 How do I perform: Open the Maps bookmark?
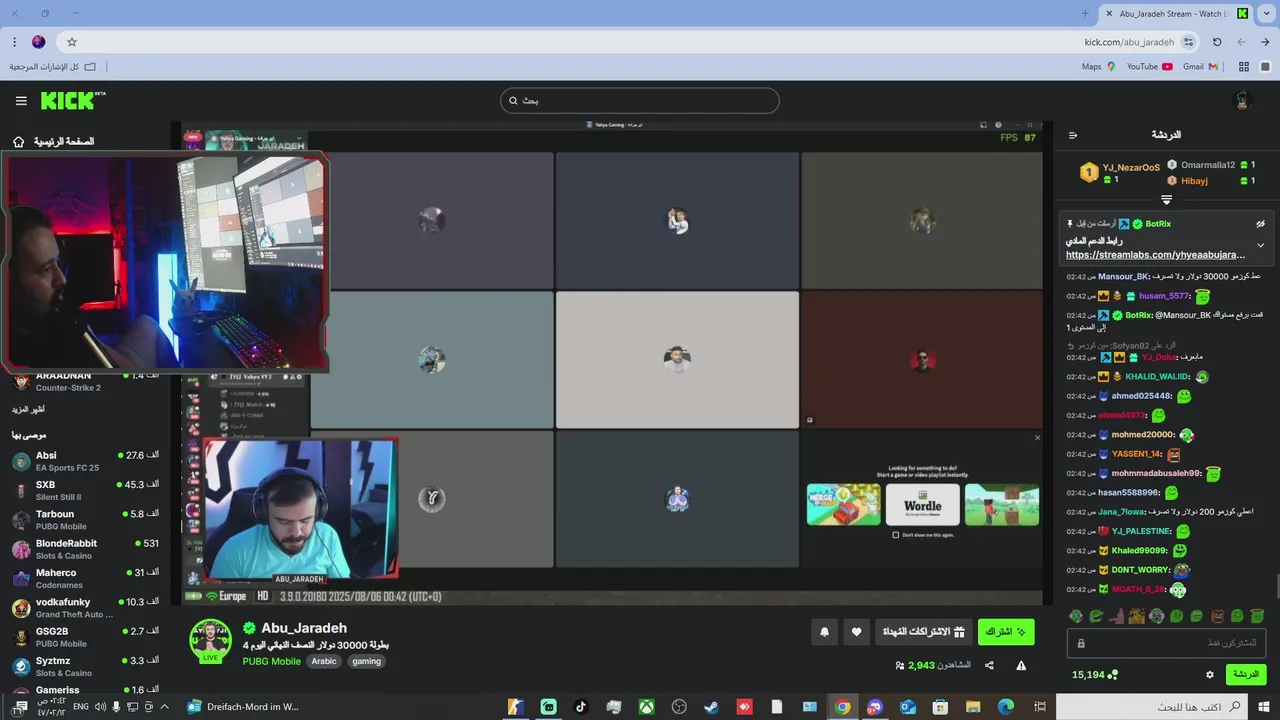1098,67
